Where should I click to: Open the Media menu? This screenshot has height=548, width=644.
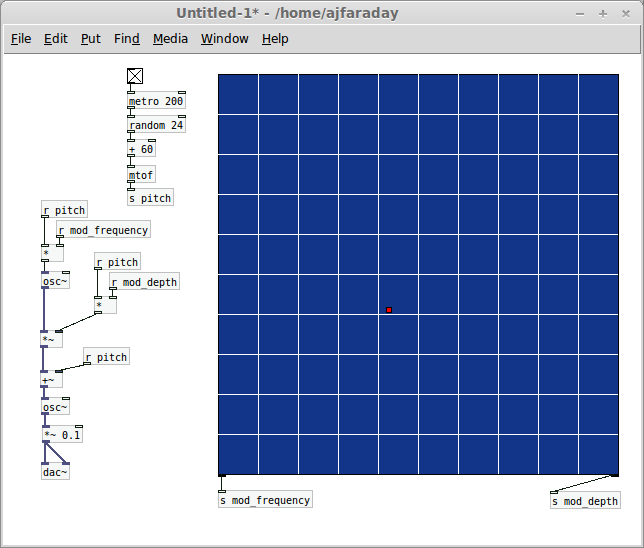coord(170,39)
